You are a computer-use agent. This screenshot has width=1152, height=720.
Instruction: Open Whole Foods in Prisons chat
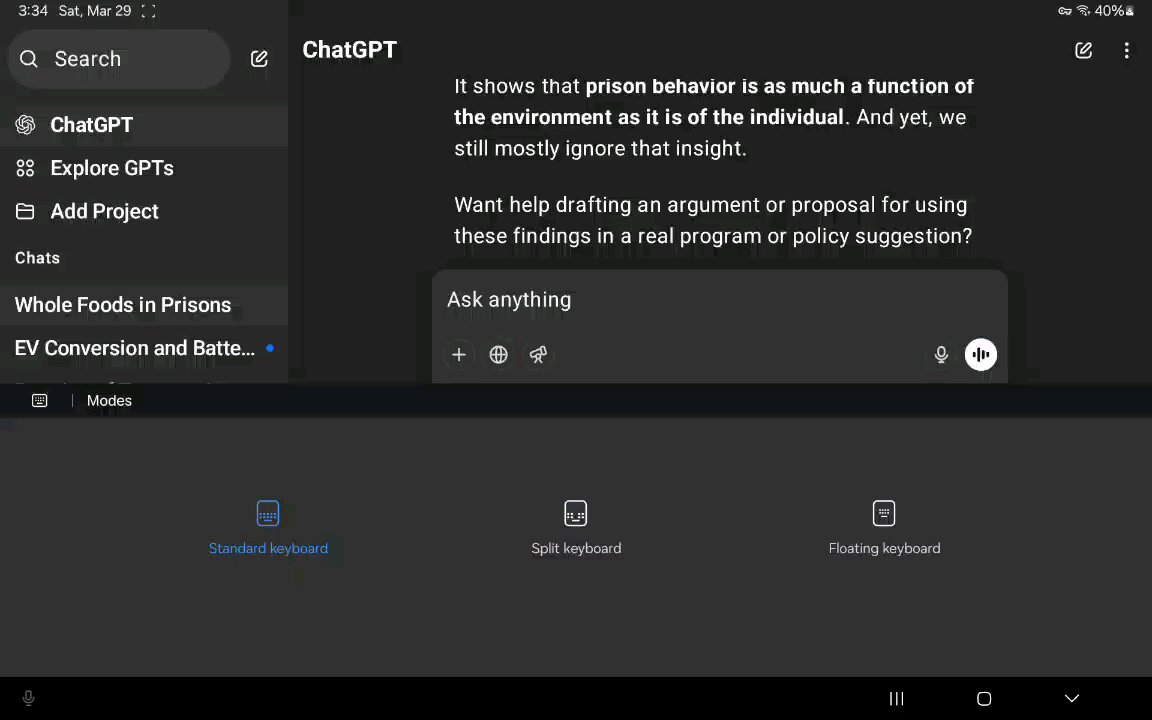click(x=144, y=305)
